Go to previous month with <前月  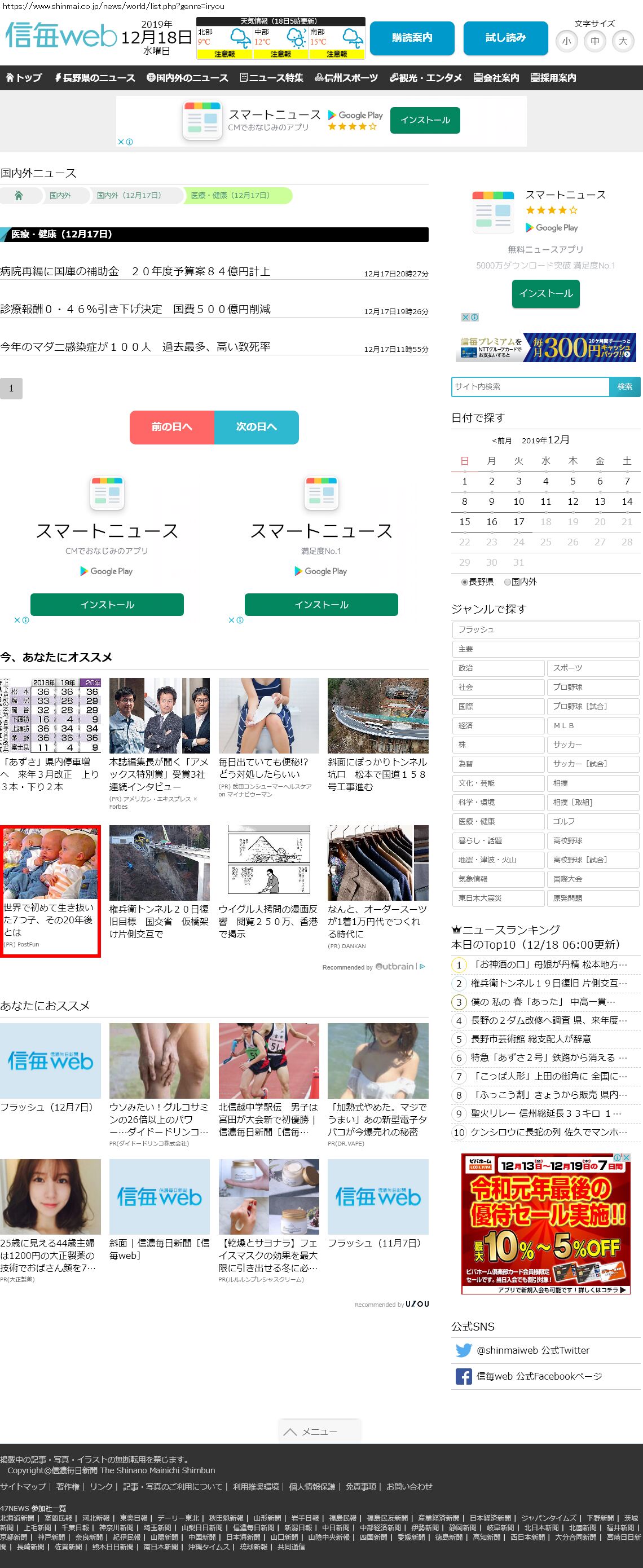click(502, 441)
